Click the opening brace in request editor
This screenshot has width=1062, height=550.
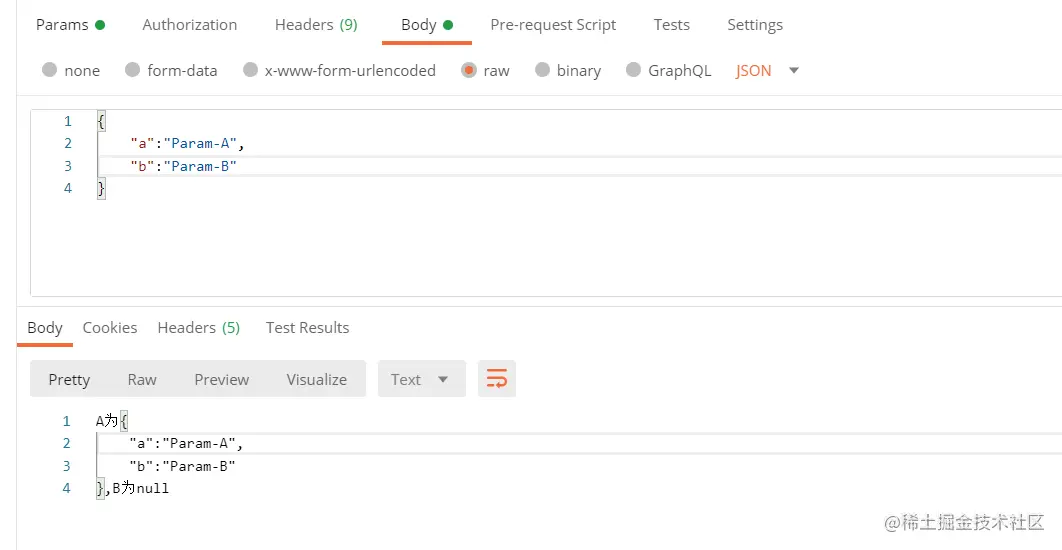click(x=102, y=121)
